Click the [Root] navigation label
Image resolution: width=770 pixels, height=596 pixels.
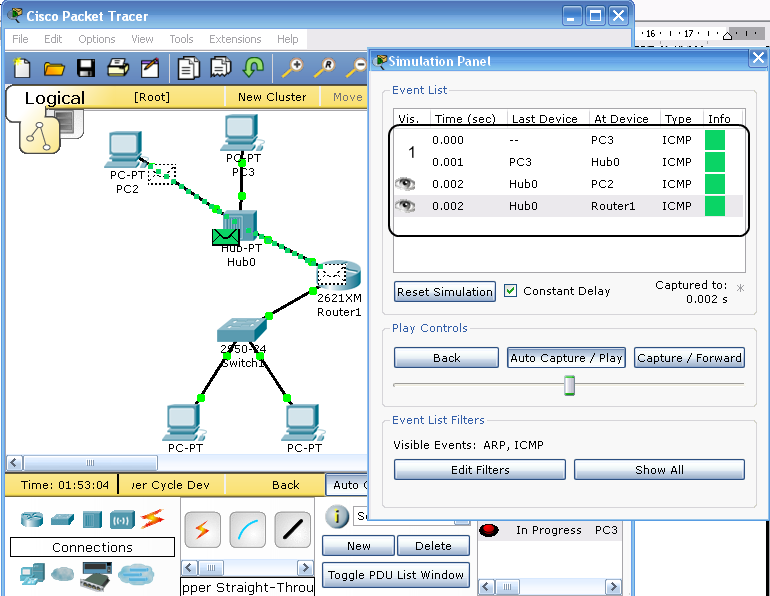coord(152,97)
